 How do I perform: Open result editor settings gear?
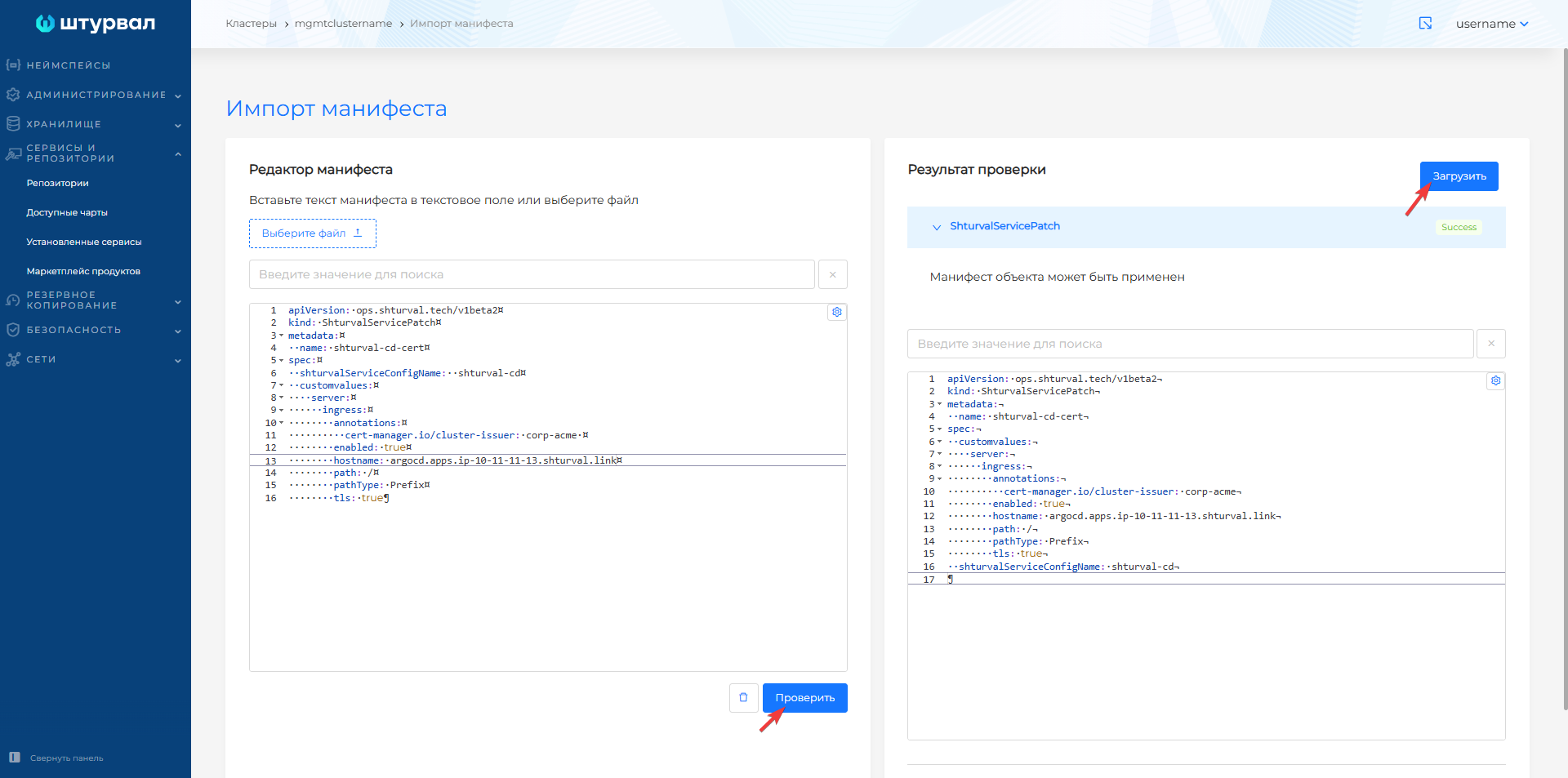[x=1496, y=380]
